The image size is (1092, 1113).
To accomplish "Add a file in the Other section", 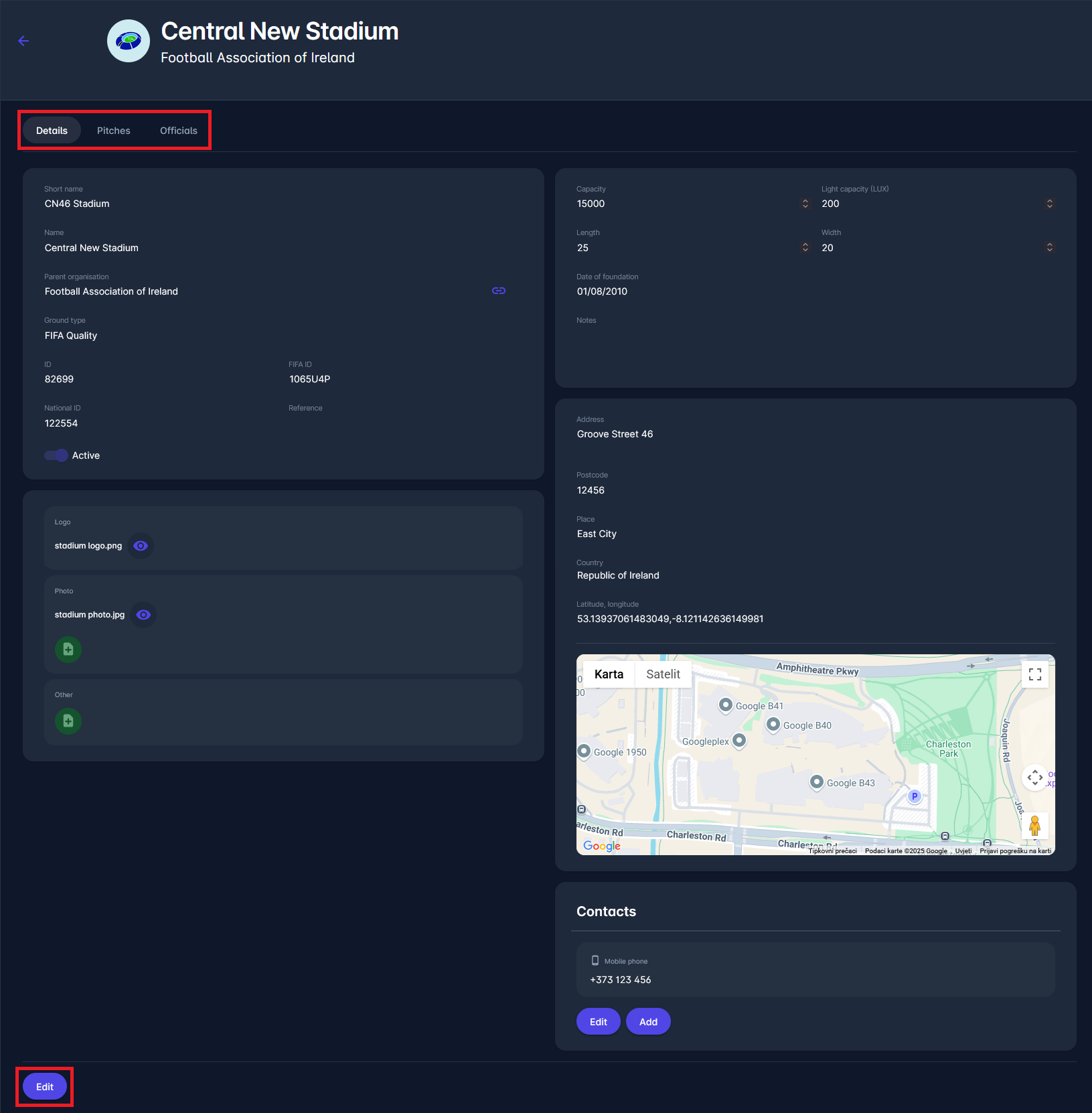I will [x=68, y=721].
